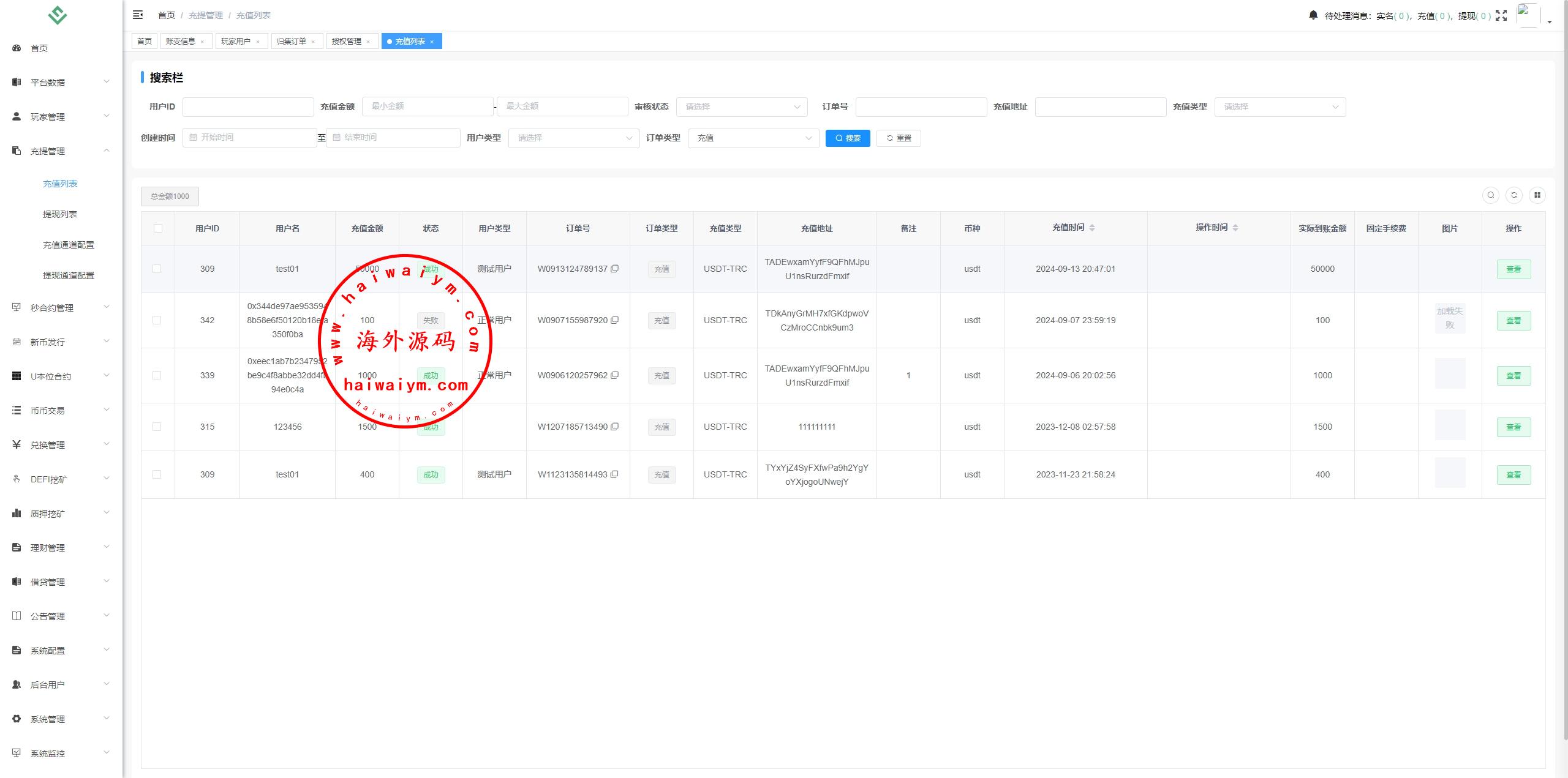Click the sidebar collapse hamburger icon
This screenshot has width=1568, height=778.
[x=138, y=15]
